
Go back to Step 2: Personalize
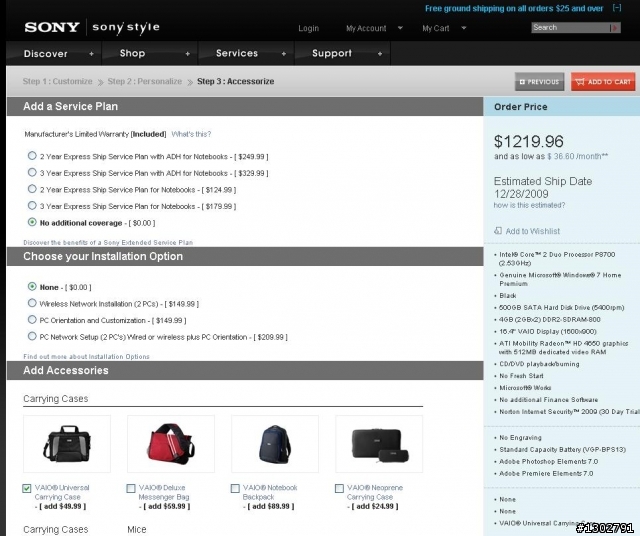(x=144, y=81)
